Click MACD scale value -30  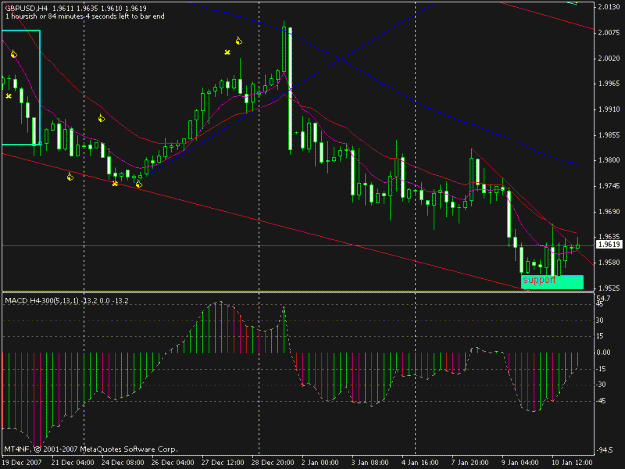pos(601,385)
